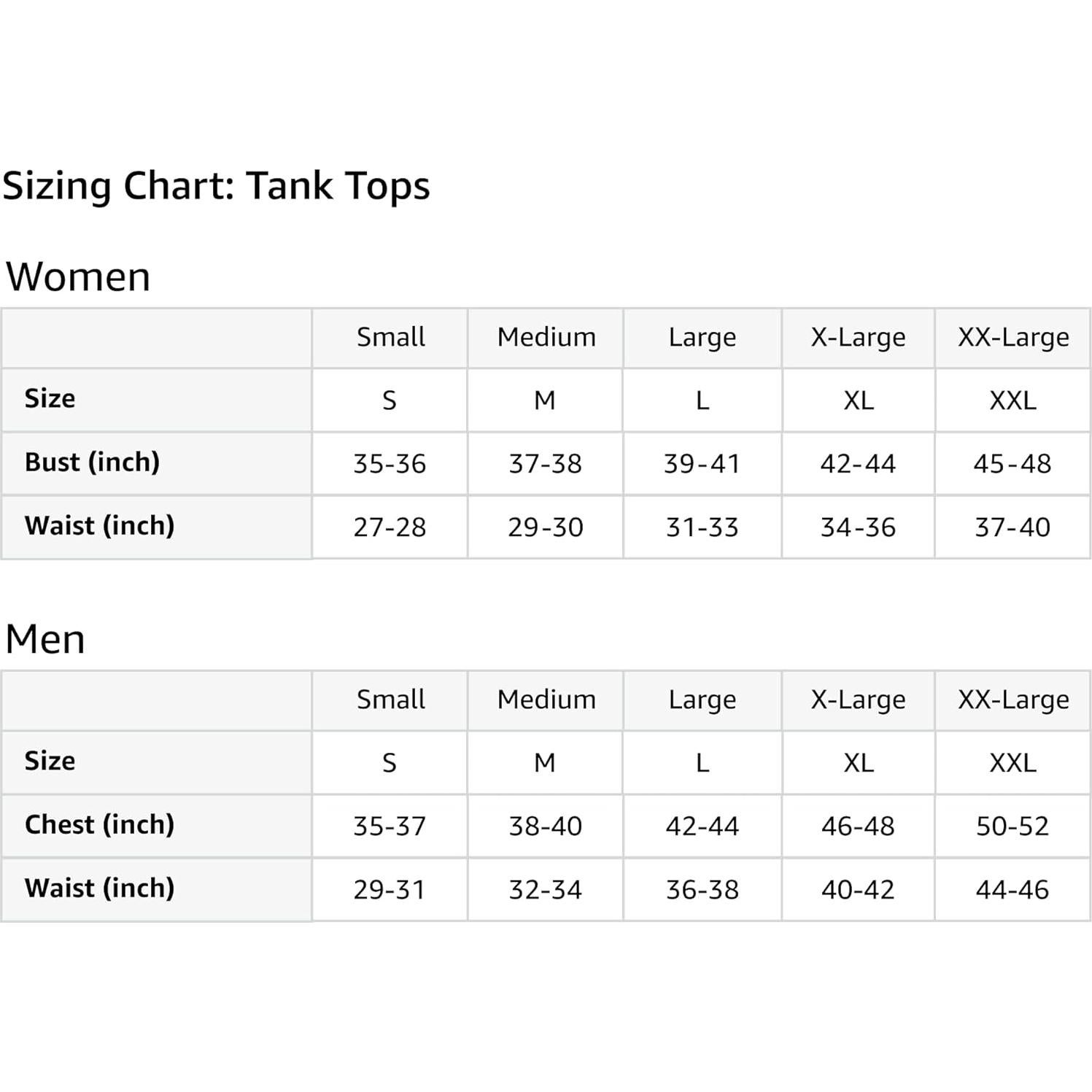Click the 'Chest (inch)' row label
This screenshot has width=1092, height=1092.
[99, 825]
